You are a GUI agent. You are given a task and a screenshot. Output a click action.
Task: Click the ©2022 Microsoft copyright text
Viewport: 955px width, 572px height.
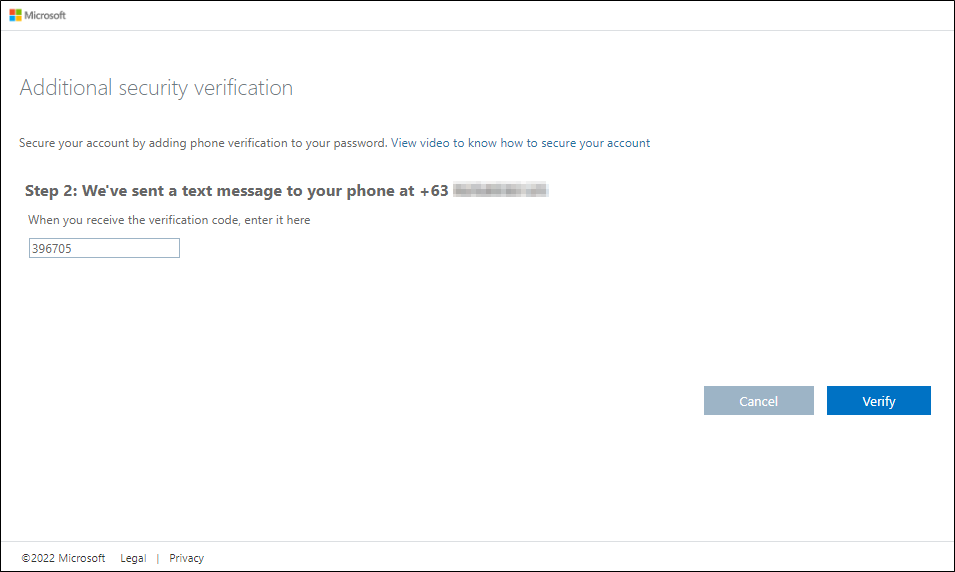click(x=63, y=558)
